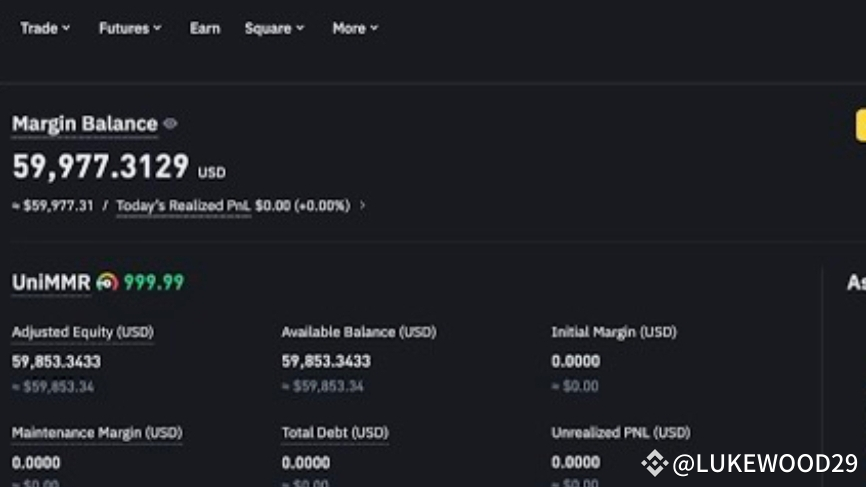The image size is (866, 487).
Task: Click the Initial Margin (USD) label
Action: (x=614, y=331)
